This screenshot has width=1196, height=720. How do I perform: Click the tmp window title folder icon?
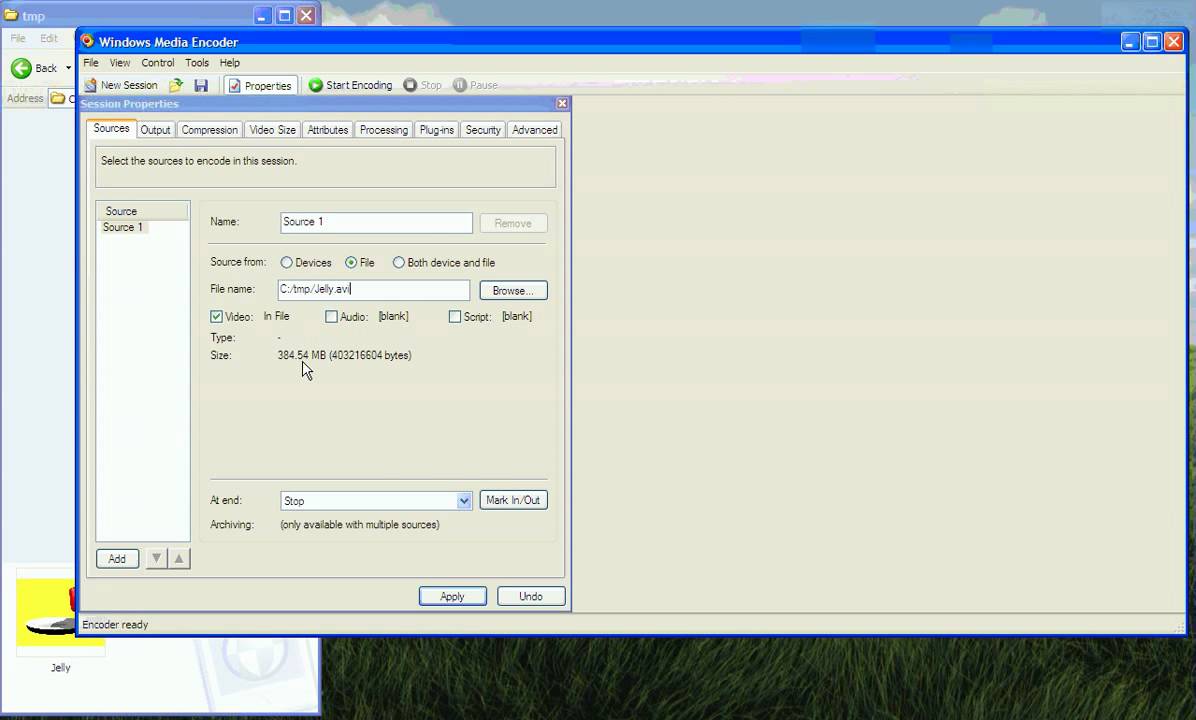[x=11, y=14]
